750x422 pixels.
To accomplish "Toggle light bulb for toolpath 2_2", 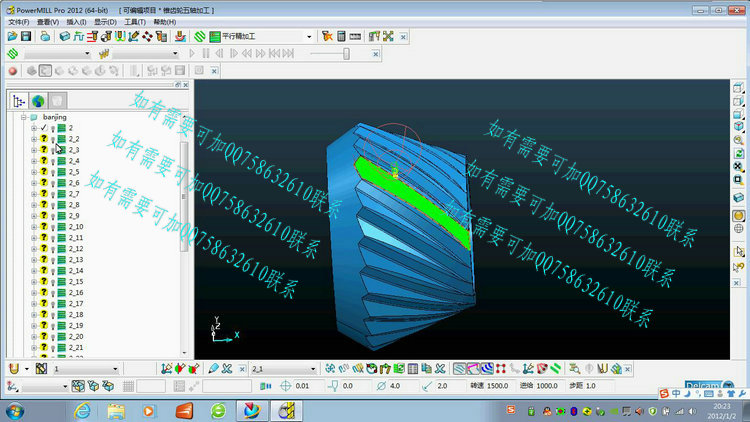I will coord(53,139).
